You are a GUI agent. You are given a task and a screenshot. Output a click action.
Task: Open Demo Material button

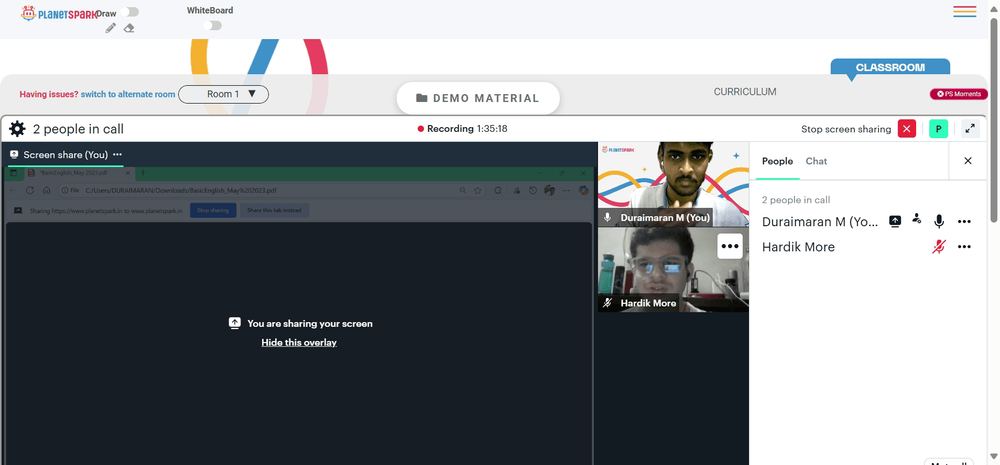click(x=478, y=98)
